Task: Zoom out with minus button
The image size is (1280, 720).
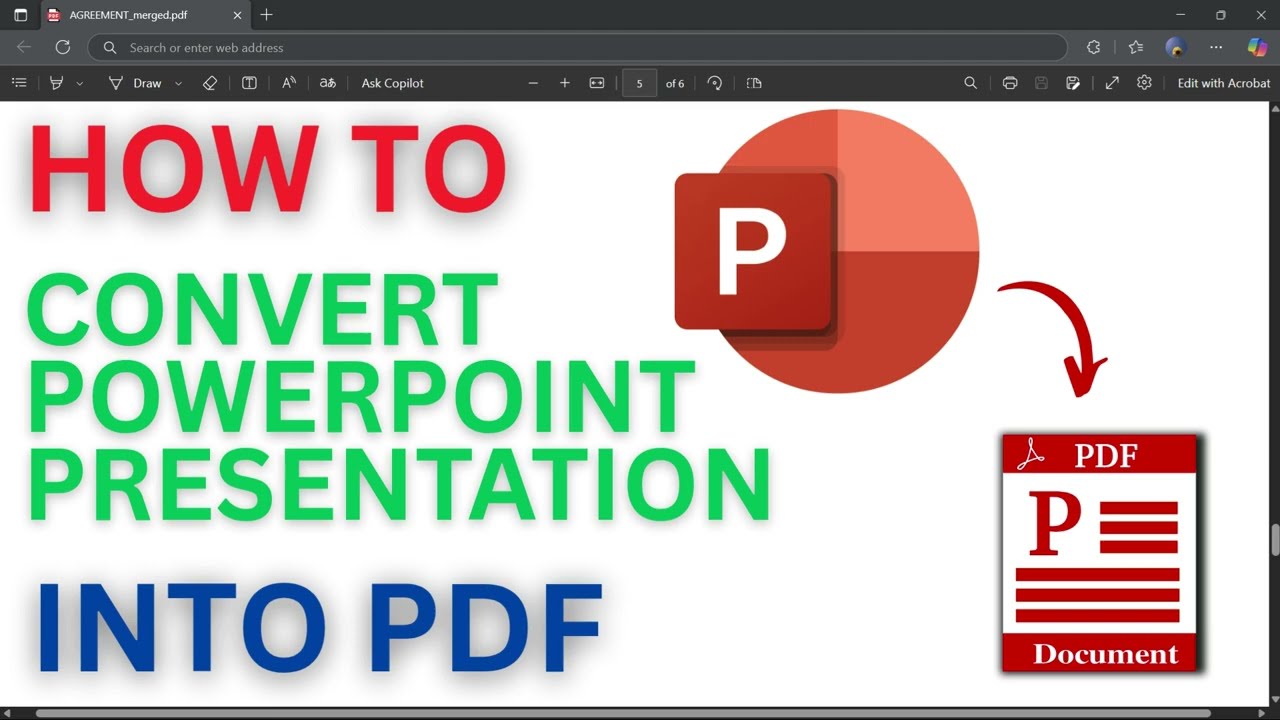Action: [533, 83]
